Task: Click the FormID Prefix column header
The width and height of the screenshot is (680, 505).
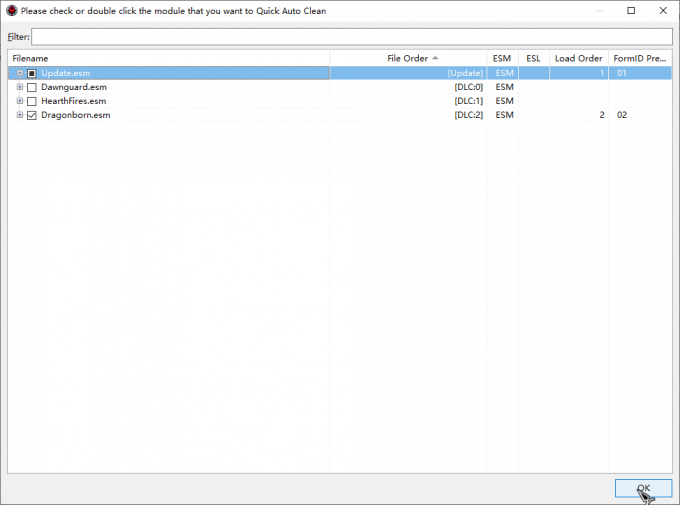Action: (640, 58)
